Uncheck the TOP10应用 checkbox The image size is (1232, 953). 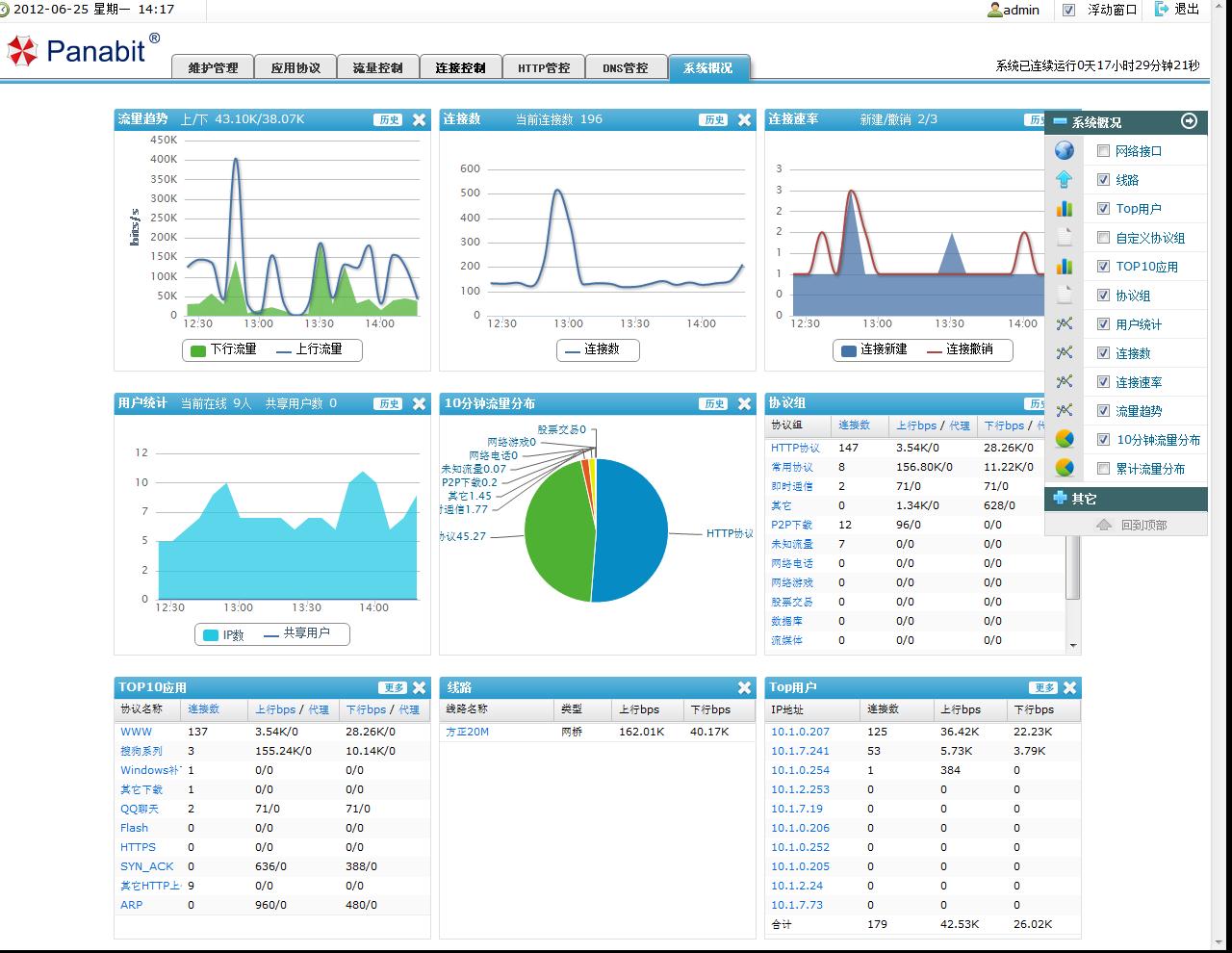point(1103,267)
